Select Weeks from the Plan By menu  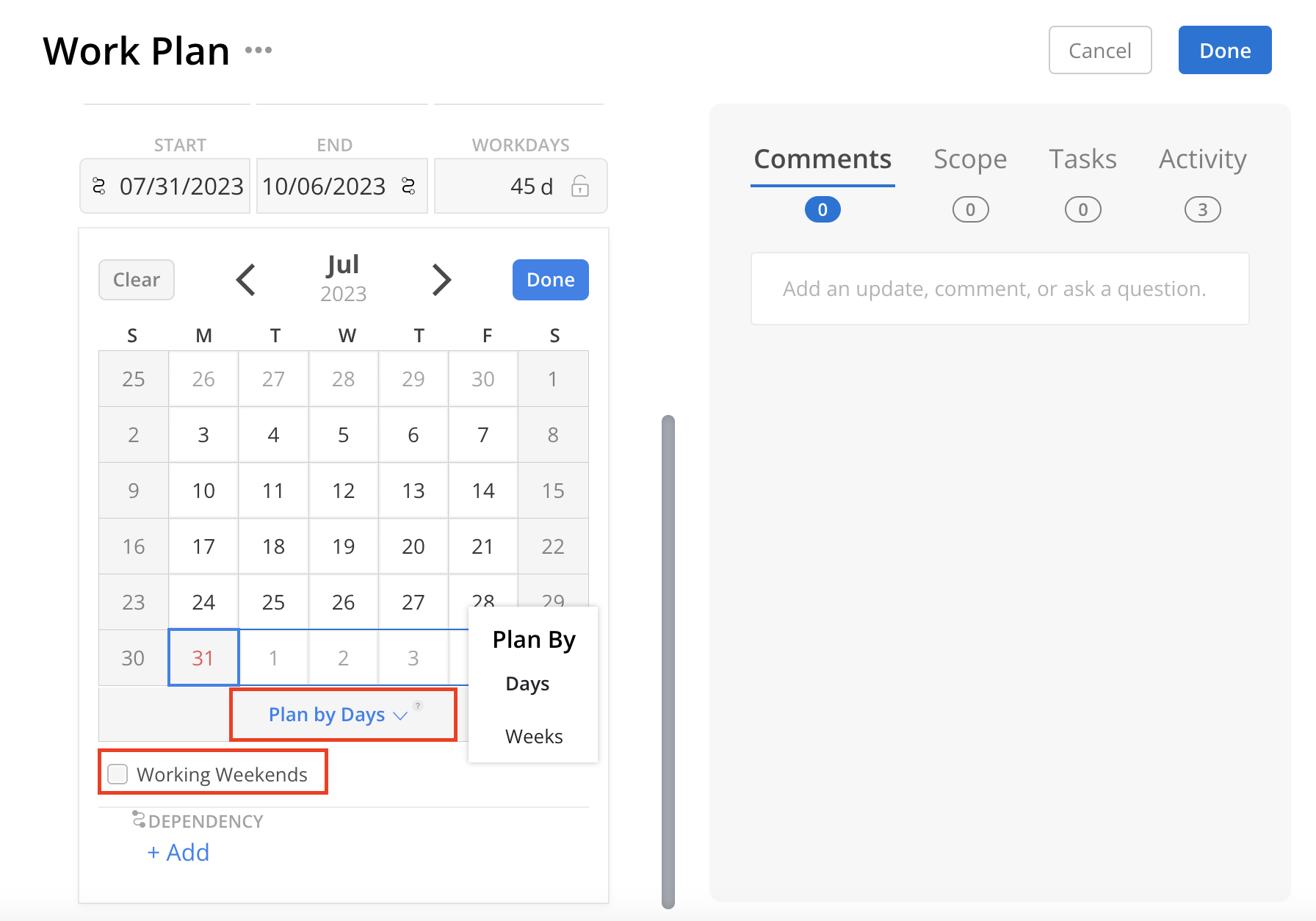pos(533,736)
